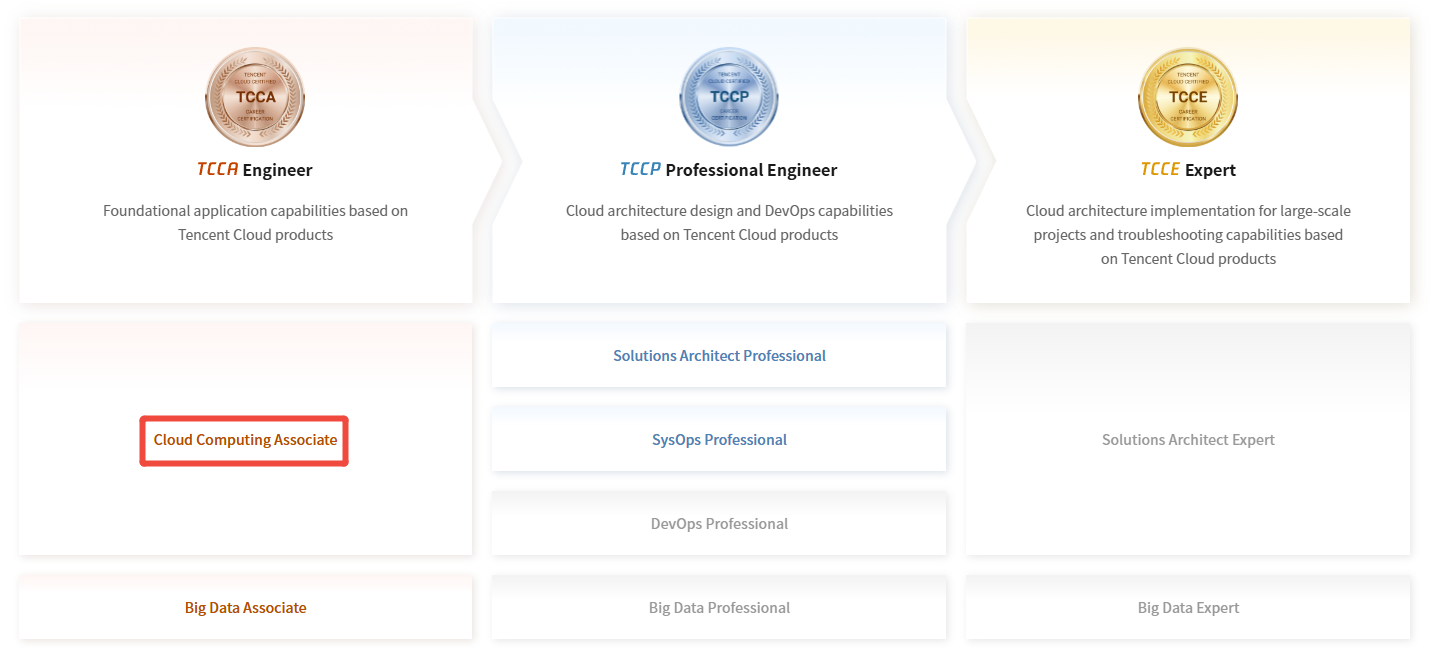Click the Big Data Expert entry
The image size is (1433, 660).
point(1188,608)
